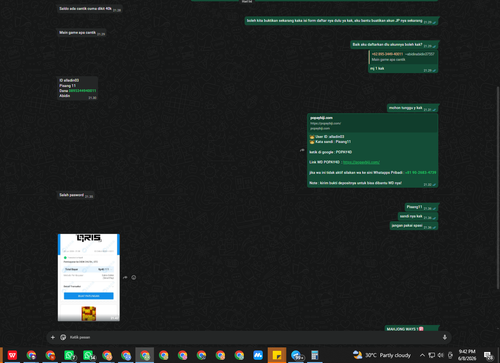Forward the popqqhijl.com link message
This screenshot has height=363, width=500.
coord(302,150)
